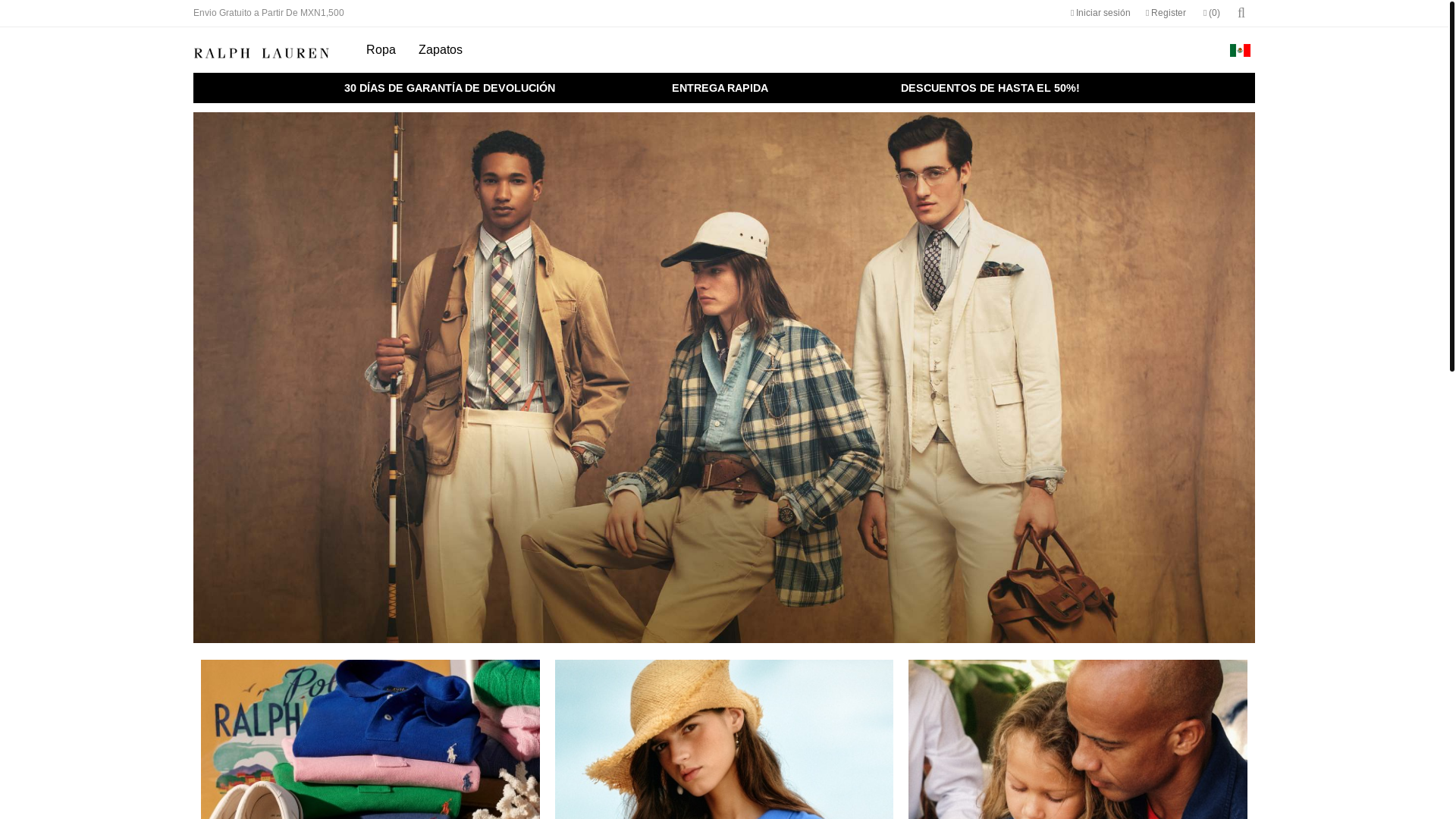Click the page vertical scrollbar
Screen dimensions: 1456x819
pos(1452,186)
